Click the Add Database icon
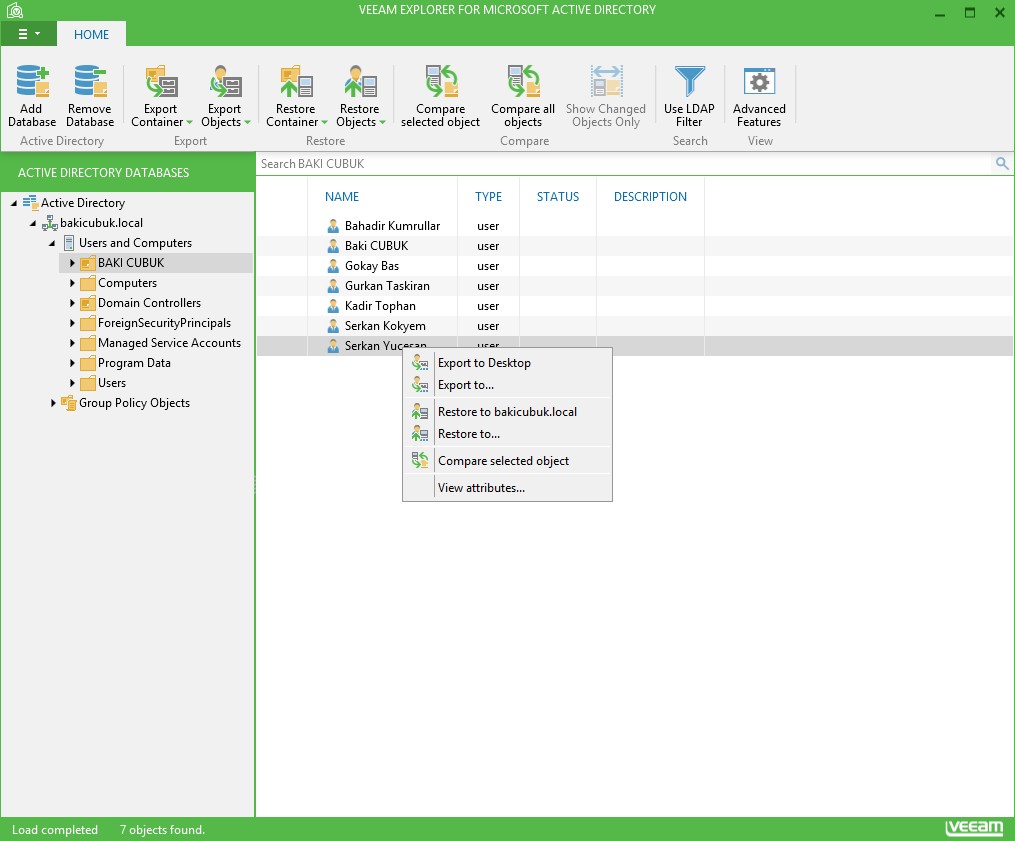This screenshot has height=841, width=1015. (32, 81)
